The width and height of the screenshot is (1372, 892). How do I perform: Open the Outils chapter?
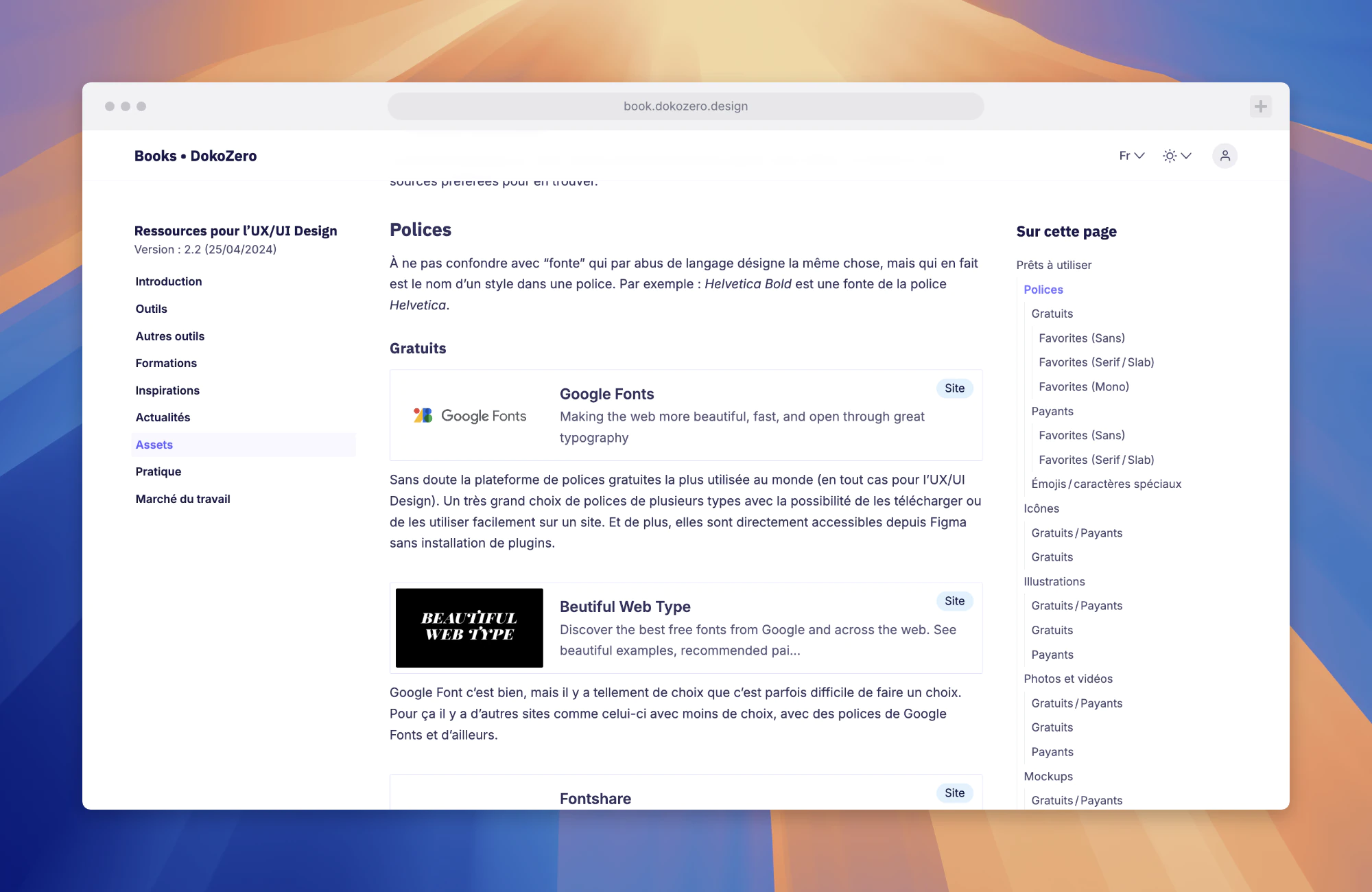click(152, 309)
